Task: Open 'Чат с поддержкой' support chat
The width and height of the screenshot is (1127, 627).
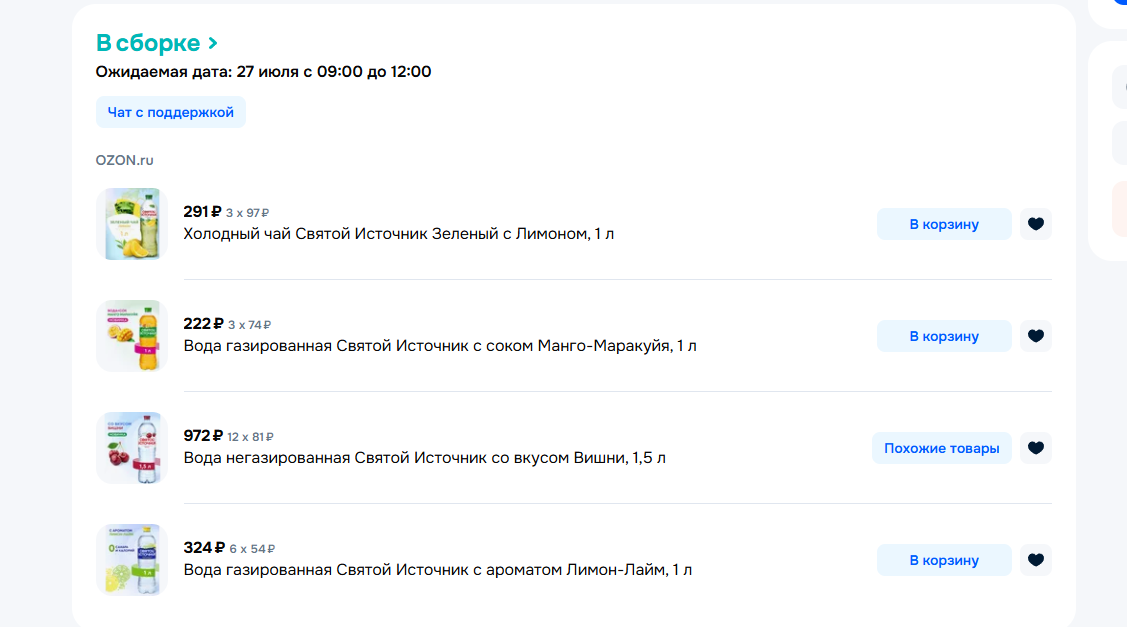Action: pos(170,112)
